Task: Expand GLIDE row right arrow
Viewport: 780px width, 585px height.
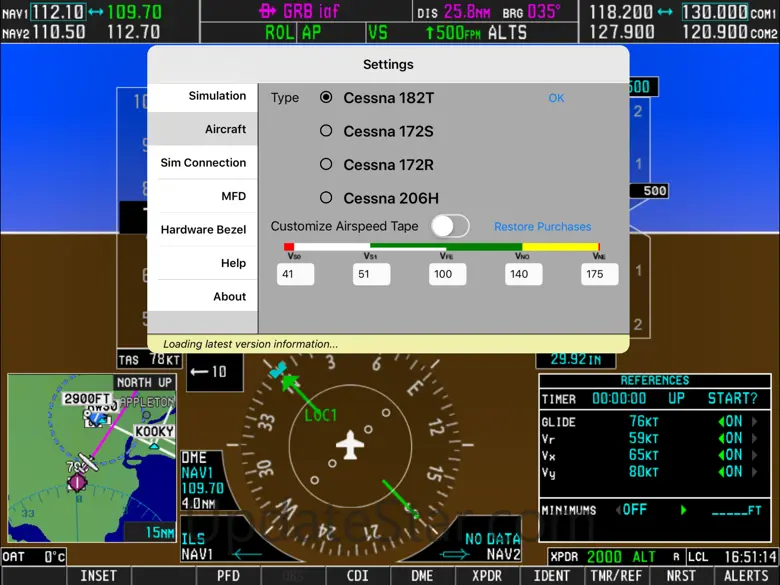Action: click(755, 422)
